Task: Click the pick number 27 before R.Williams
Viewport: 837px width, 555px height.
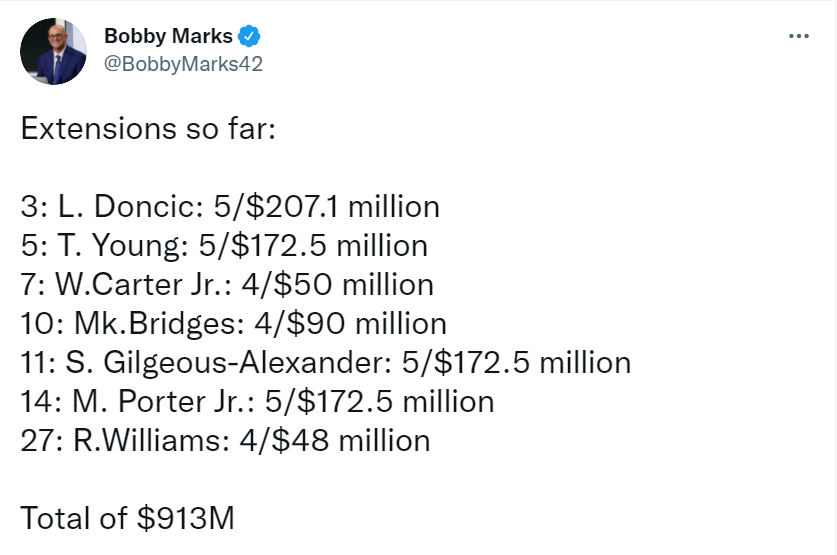Action: pos(36,441)
